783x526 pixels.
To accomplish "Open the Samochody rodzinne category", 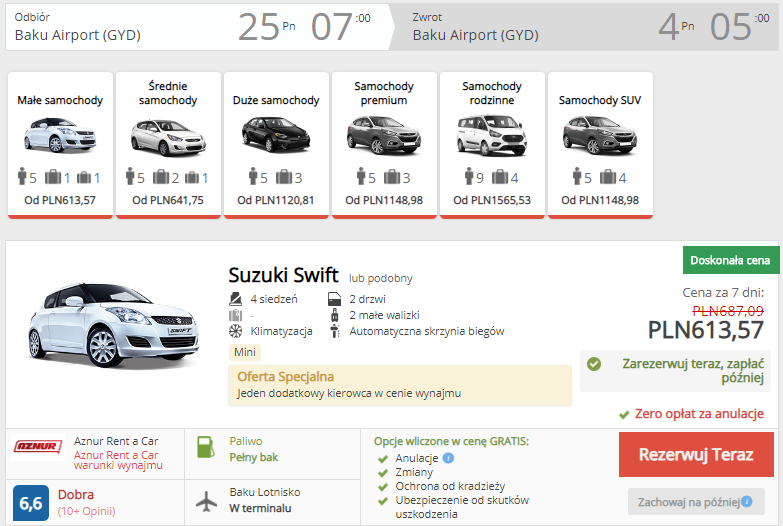I will pos(492,144).
